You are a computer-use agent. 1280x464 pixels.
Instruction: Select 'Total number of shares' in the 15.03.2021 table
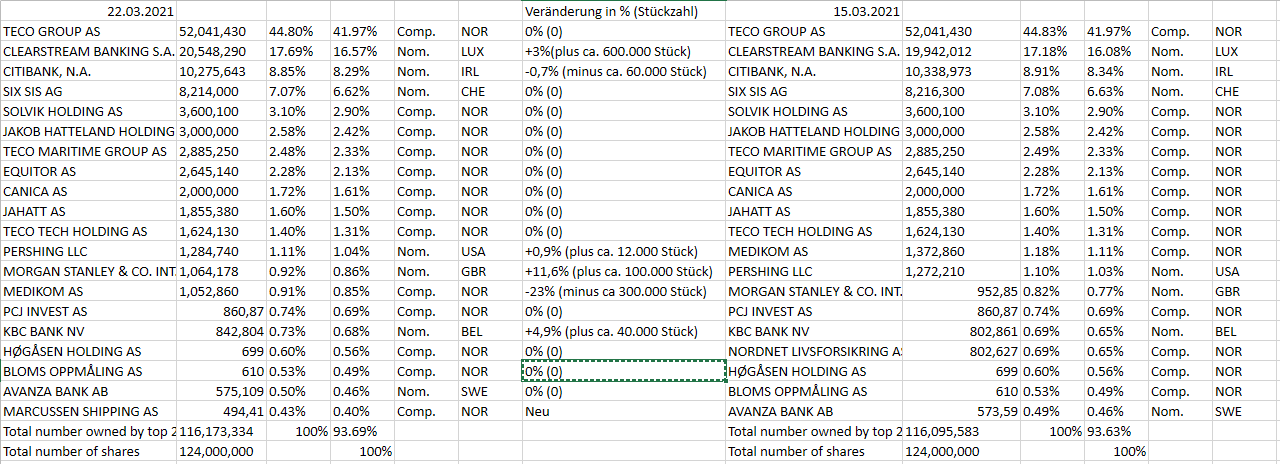click(x=814, y=451)
